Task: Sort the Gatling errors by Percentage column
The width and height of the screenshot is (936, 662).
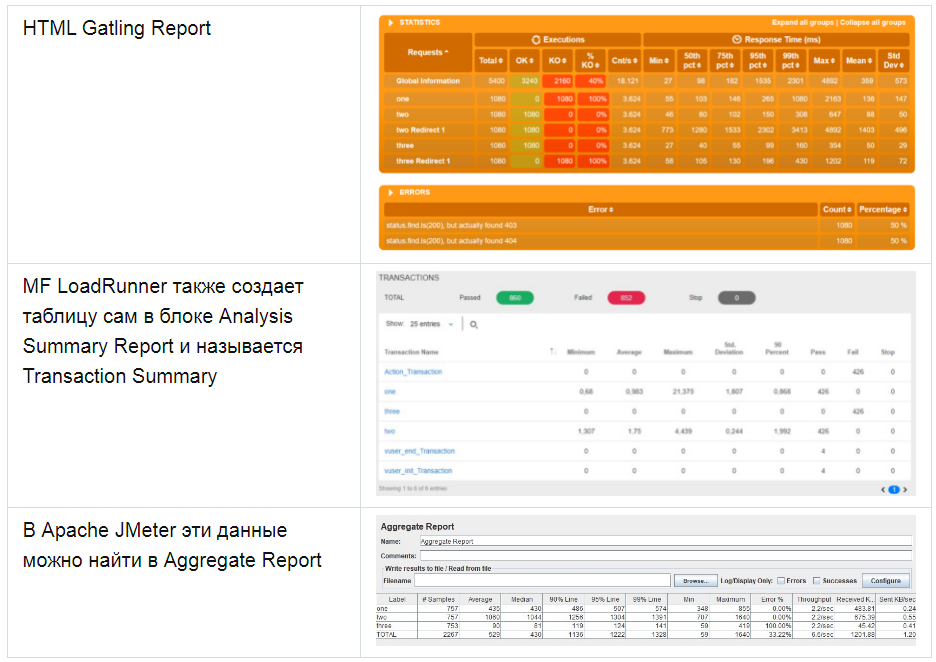Action: click(x=883, y=210)
